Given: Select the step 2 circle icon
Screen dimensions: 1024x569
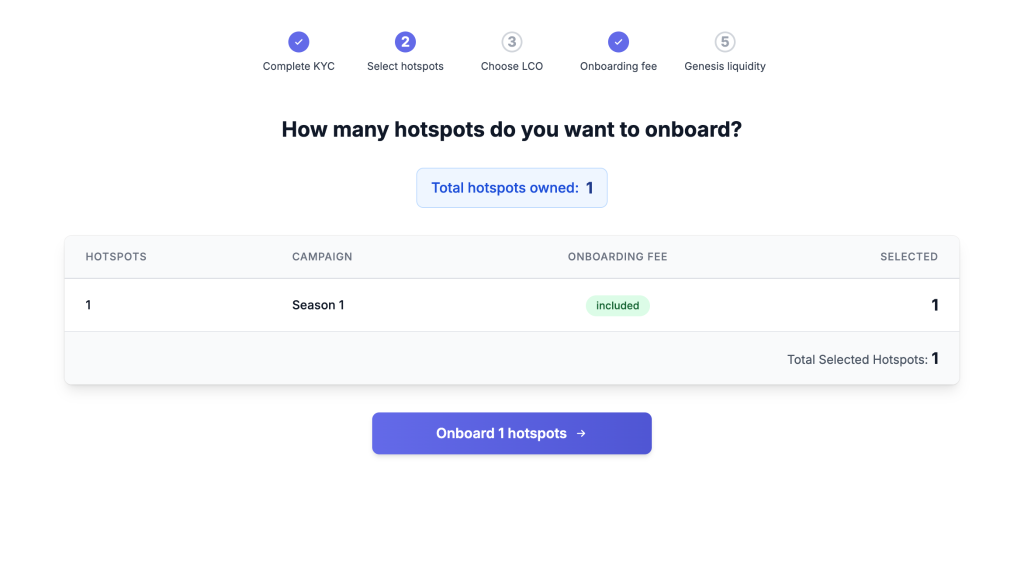Looking at the screenshot, I should pos(405,42).
